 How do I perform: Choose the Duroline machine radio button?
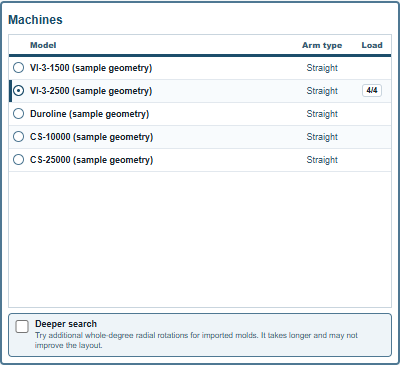pos(18,114)
